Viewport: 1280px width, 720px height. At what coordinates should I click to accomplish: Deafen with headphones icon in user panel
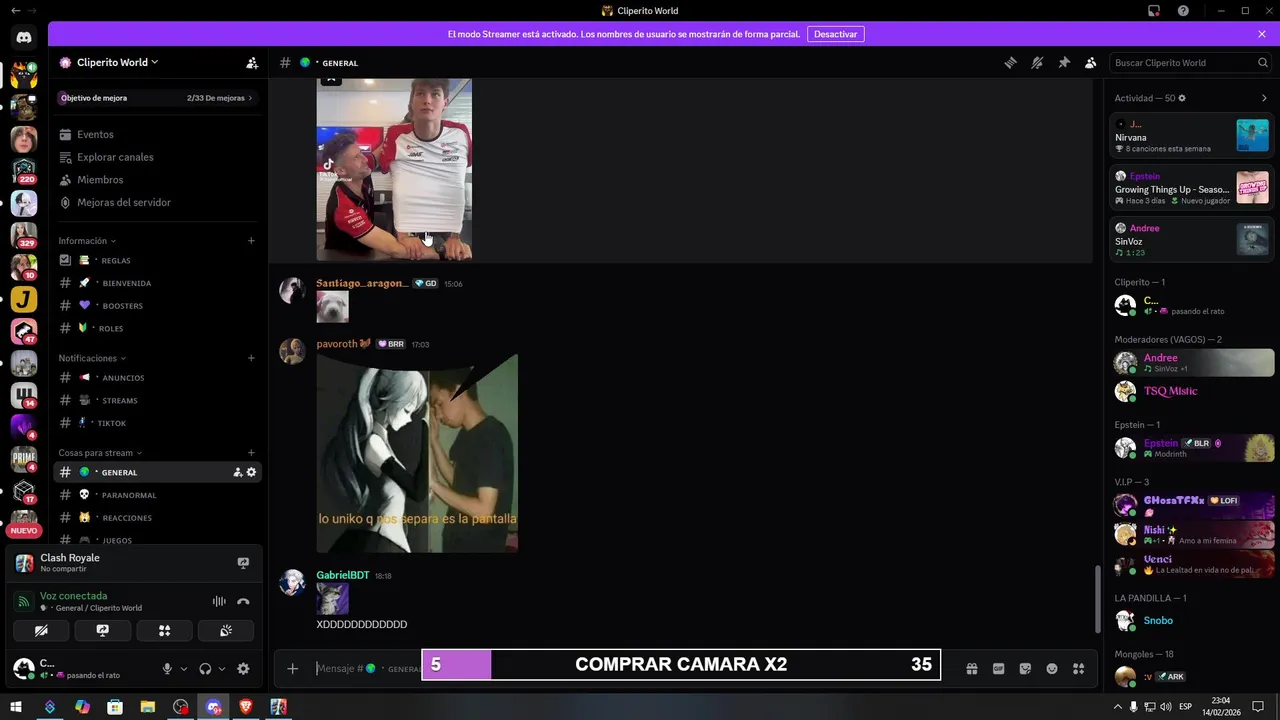click(205, 669)
